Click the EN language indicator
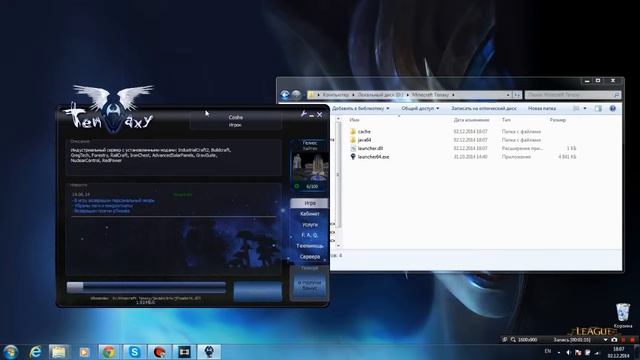 [548, 351]
